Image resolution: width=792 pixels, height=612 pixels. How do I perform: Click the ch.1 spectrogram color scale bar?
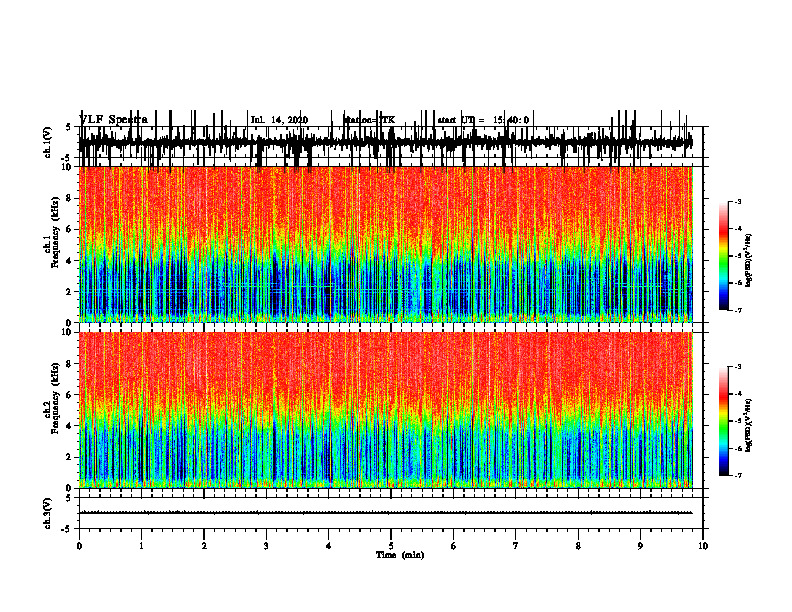(724, 255)
